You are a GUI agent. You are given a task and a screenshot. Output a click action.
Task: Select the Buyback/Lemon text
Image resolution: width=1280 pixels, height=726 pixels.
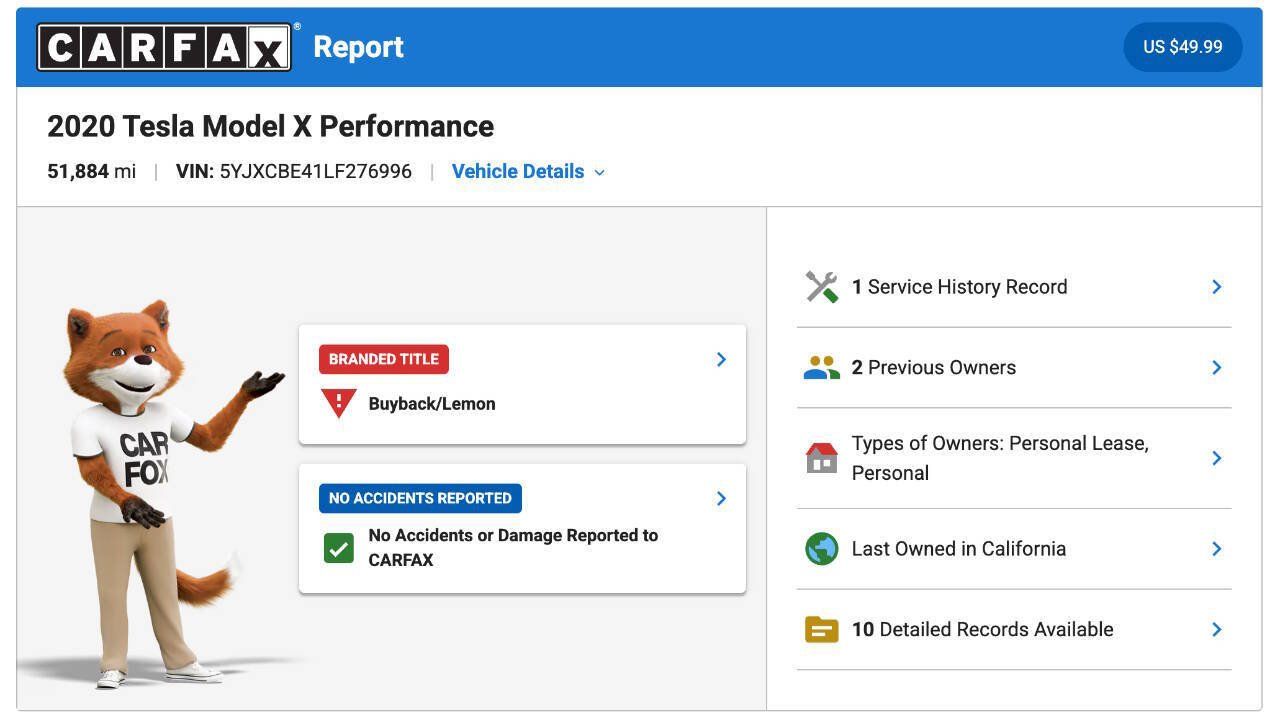432,404
